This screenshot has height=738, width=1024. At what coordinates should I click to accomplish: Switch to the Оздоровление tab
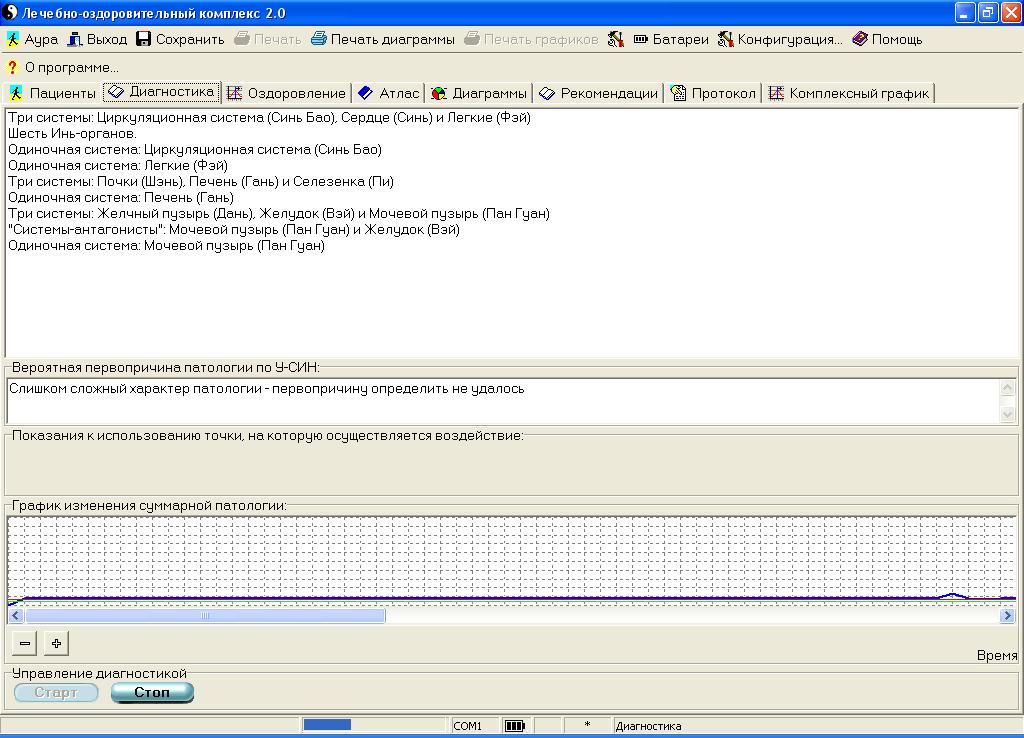286,93
